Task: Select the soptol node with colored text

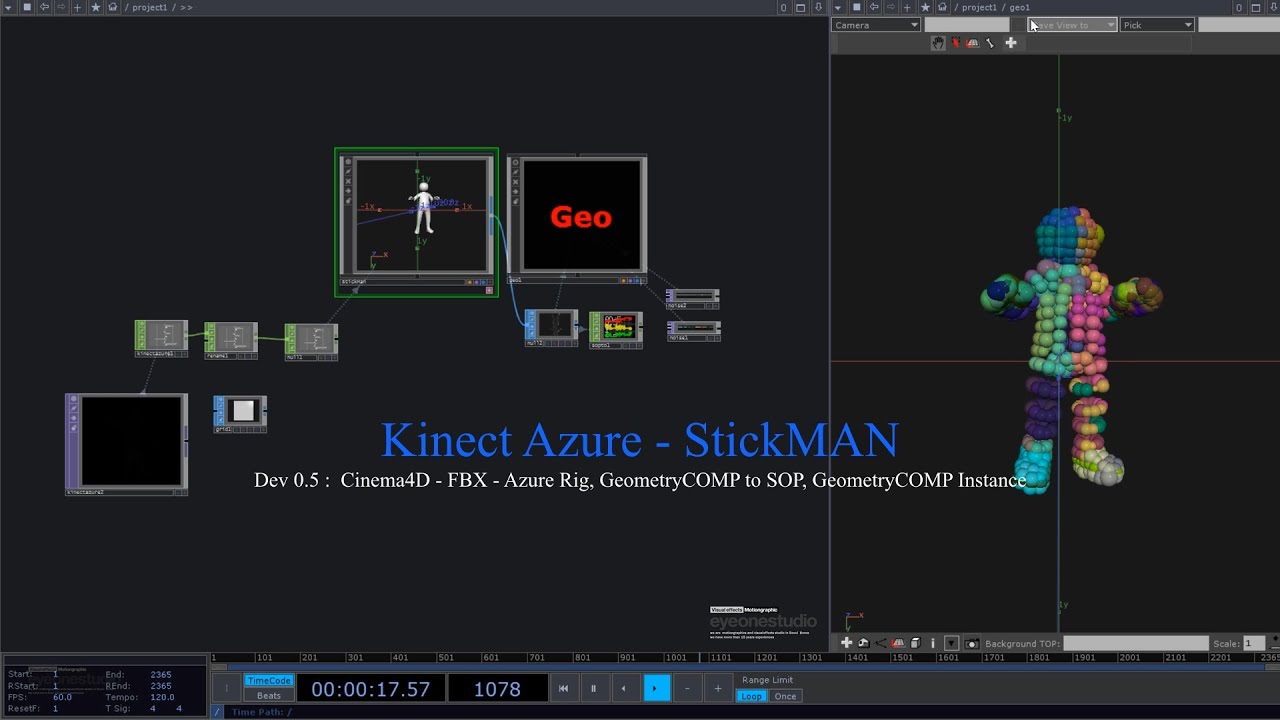Action: point(616,329)
